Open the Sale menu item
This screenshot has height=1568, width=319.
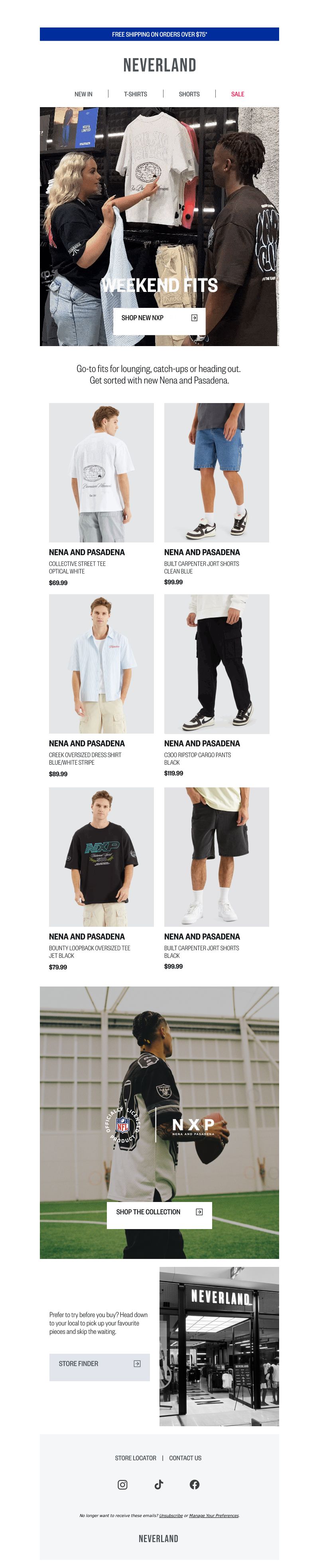pyautogui.click(x=237, y=94)
